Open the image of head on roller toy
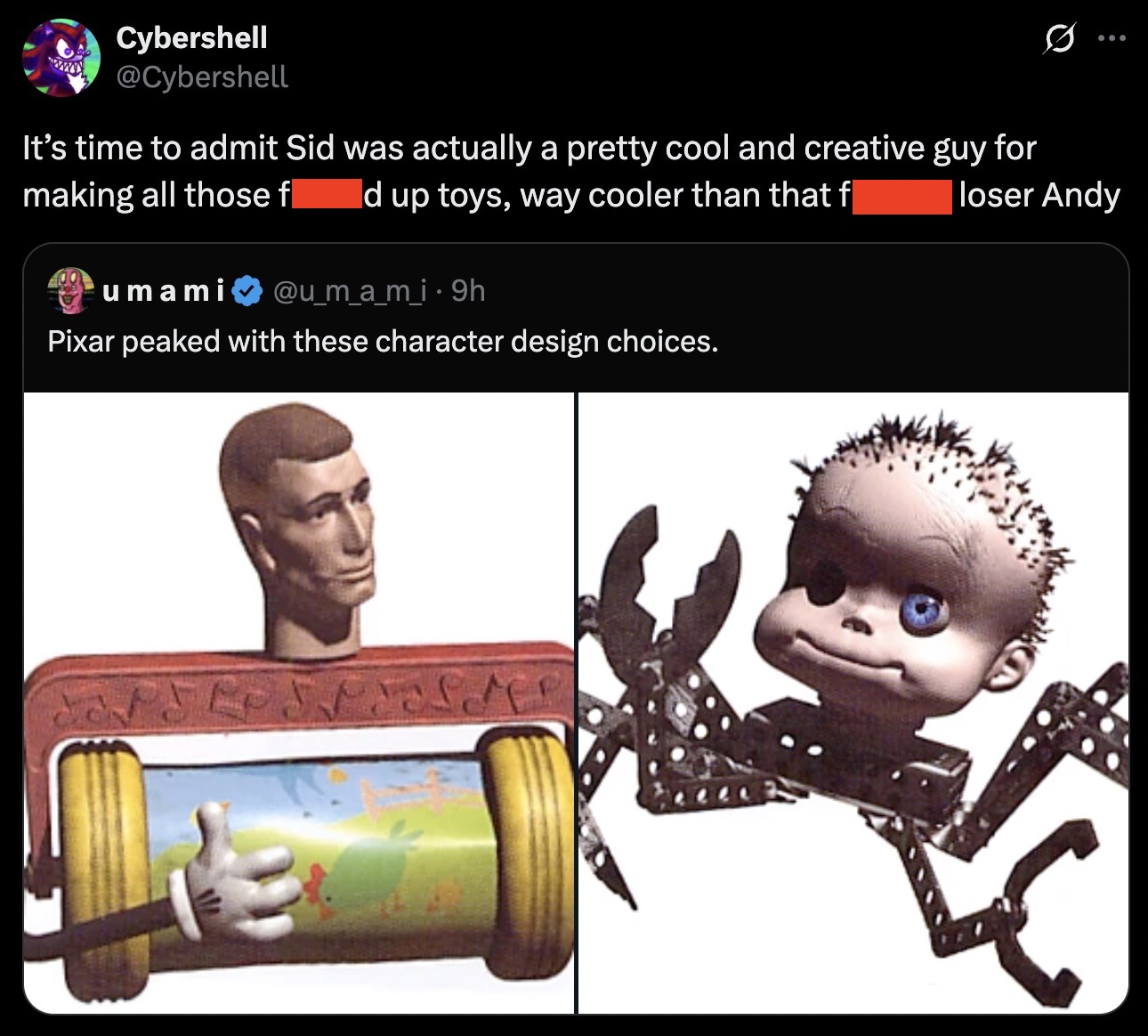 click(299, 702)
